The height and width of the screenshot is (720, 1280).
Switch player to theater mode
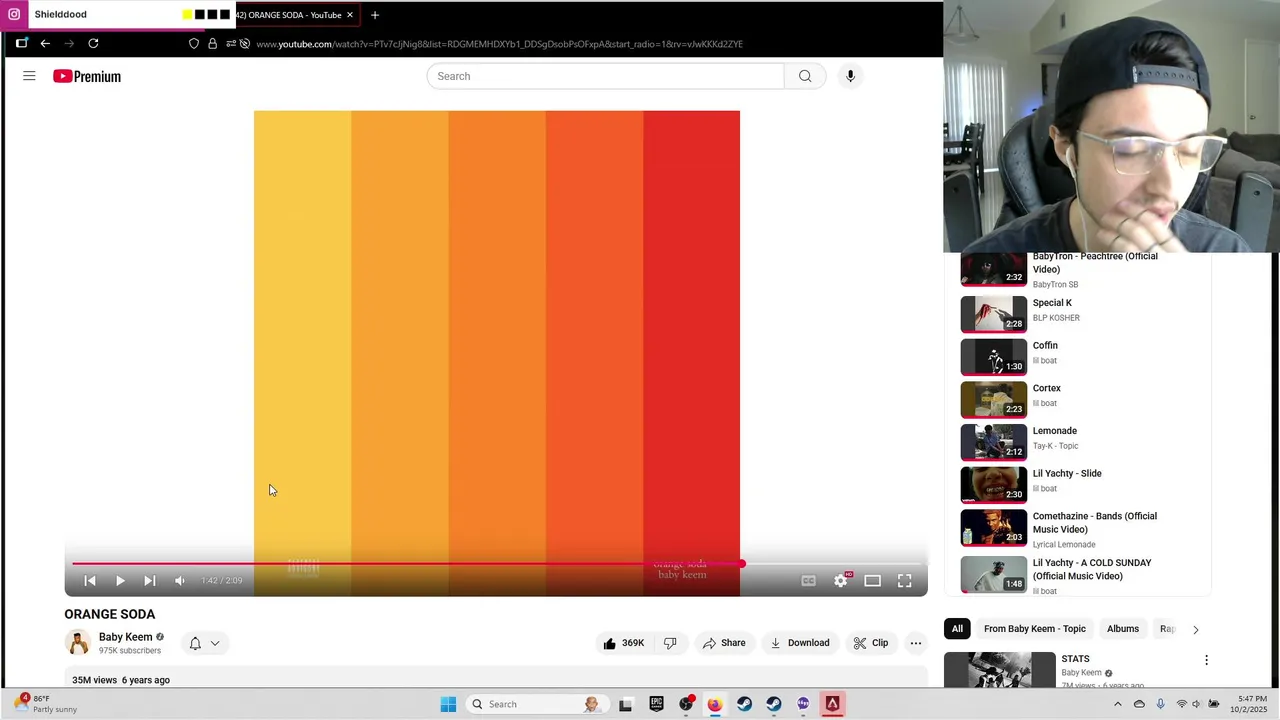(x=873, y=581)
